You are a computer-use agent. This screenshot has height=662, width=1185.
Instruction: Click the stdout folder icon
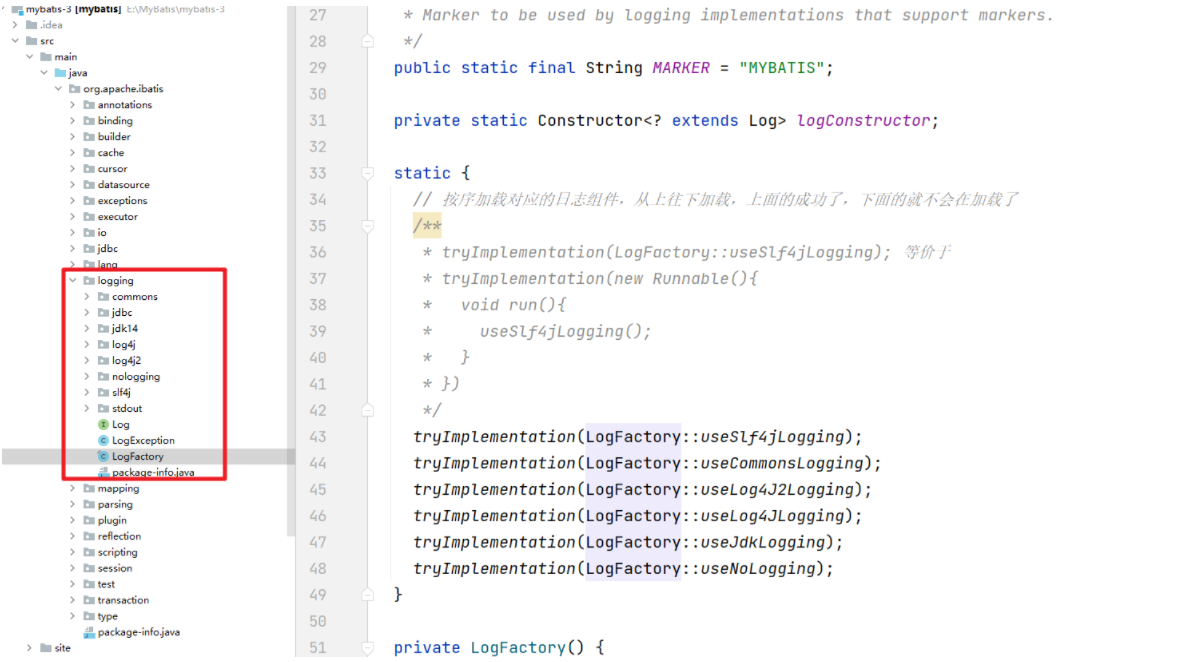pos(104,409)
